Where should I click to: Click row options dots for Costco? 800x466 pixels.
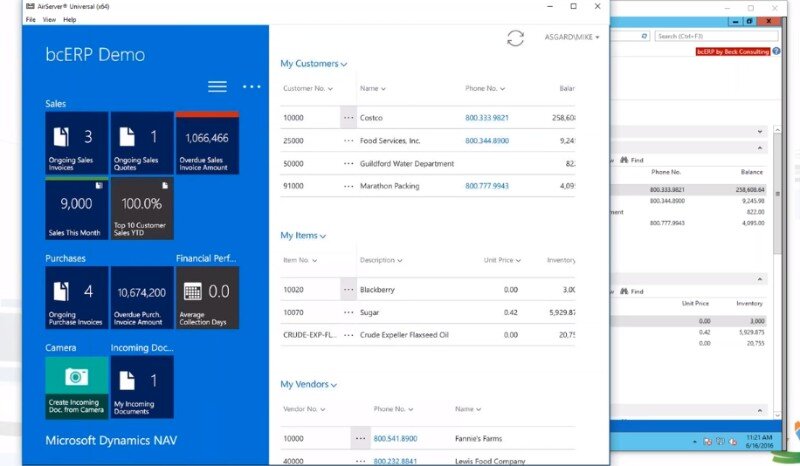pos(349,117)
